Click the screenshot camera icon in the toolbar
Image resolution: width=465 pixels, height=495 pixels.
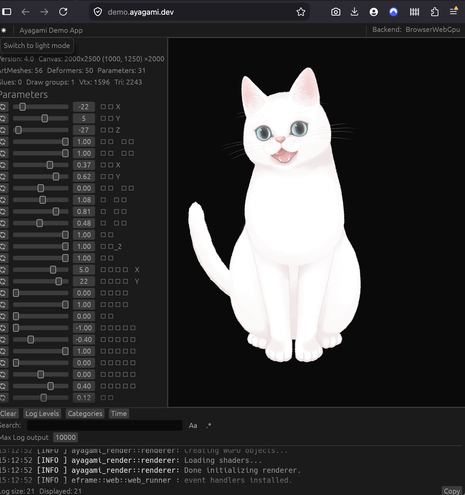point(335,12)
